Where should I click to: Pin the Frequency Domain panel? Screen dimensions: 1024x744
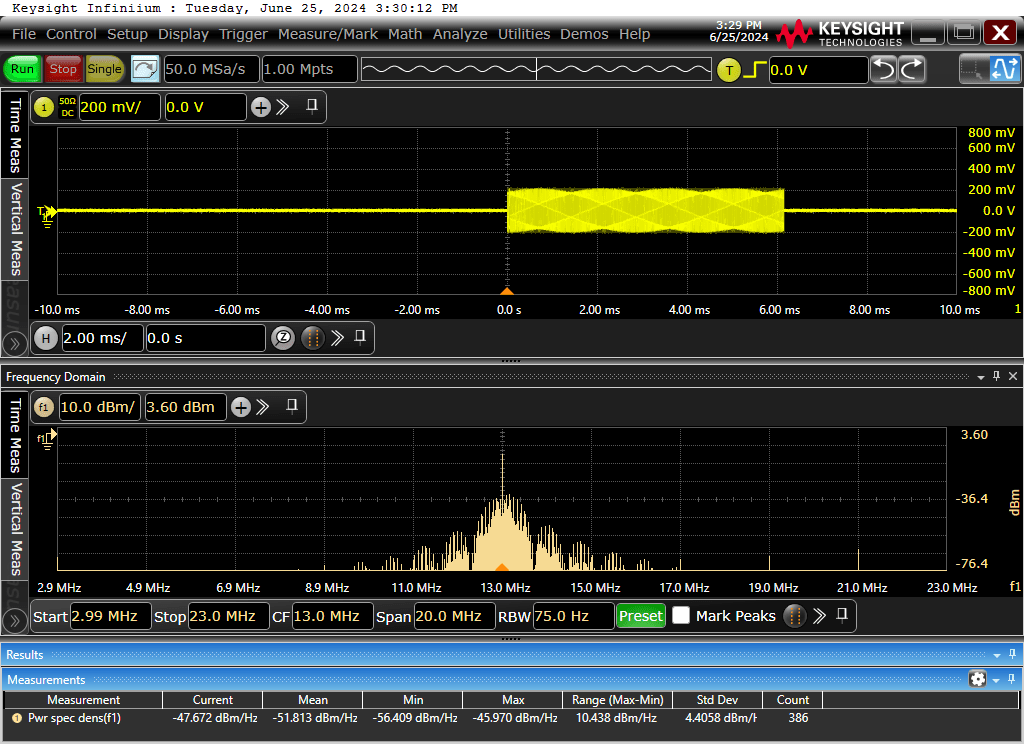coord(996,376)
